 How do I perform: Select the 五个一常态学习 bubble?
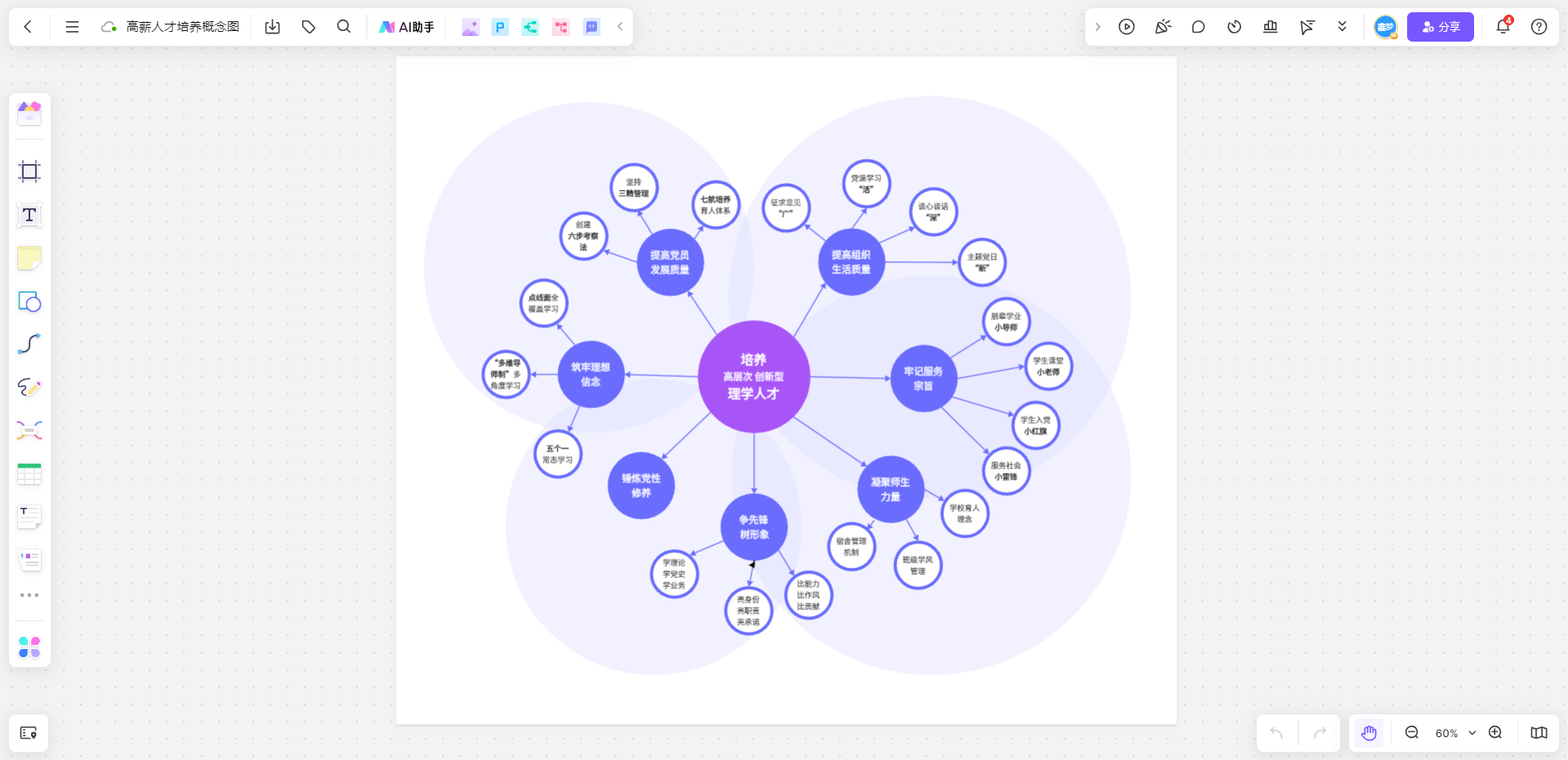tap(558, 454)
